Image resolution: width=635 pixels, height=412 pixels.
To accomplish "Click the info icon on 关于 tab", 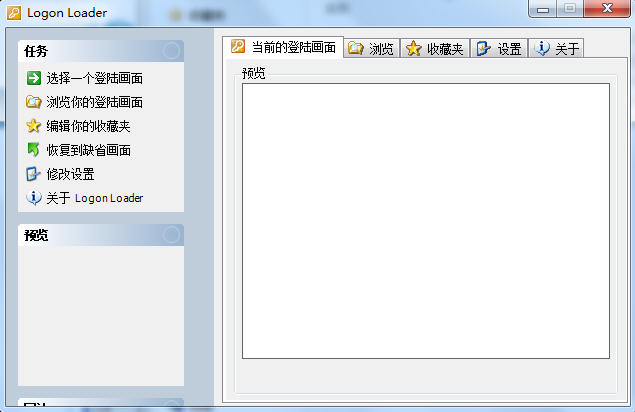I will tap(542, 48).
